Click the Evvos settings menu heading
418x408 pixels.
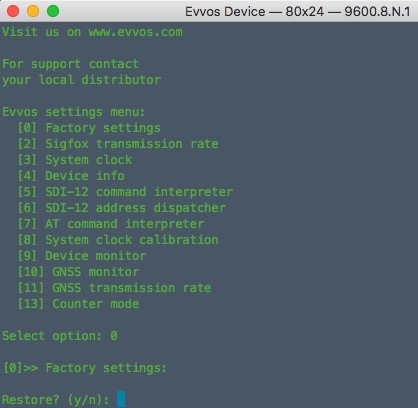pos(74,112)
